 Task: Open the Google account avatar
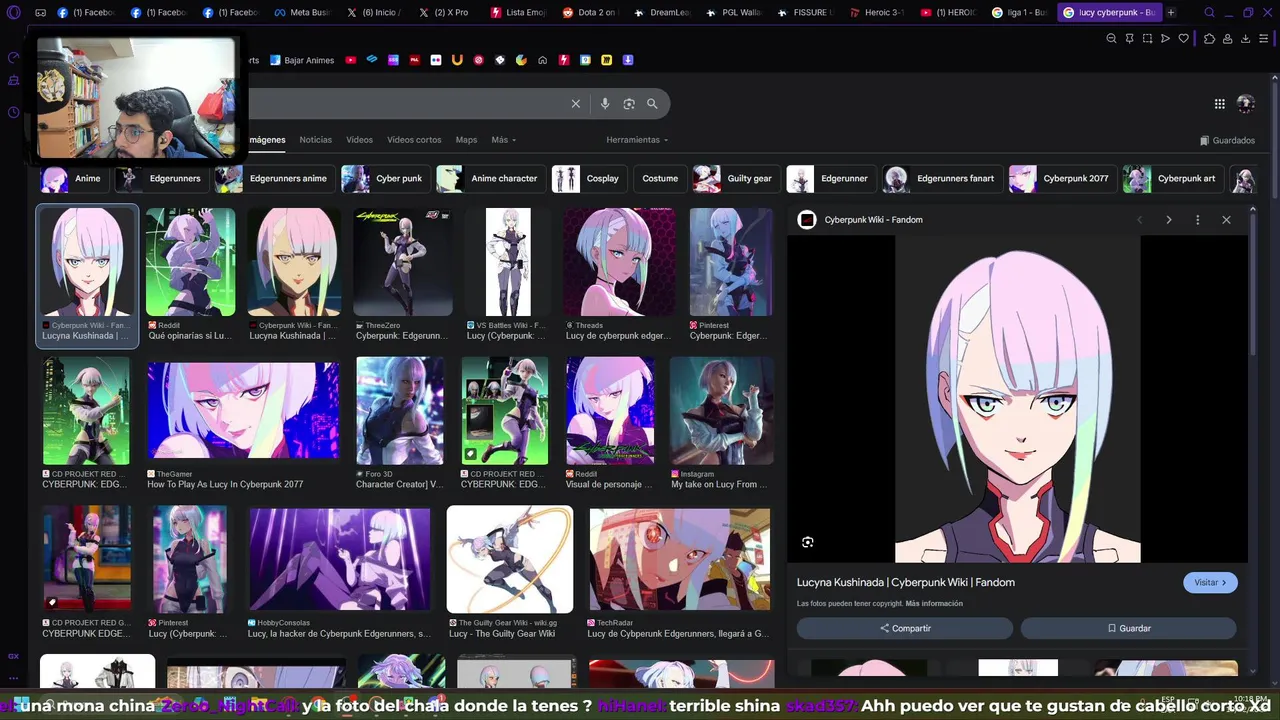[1246, 104]
